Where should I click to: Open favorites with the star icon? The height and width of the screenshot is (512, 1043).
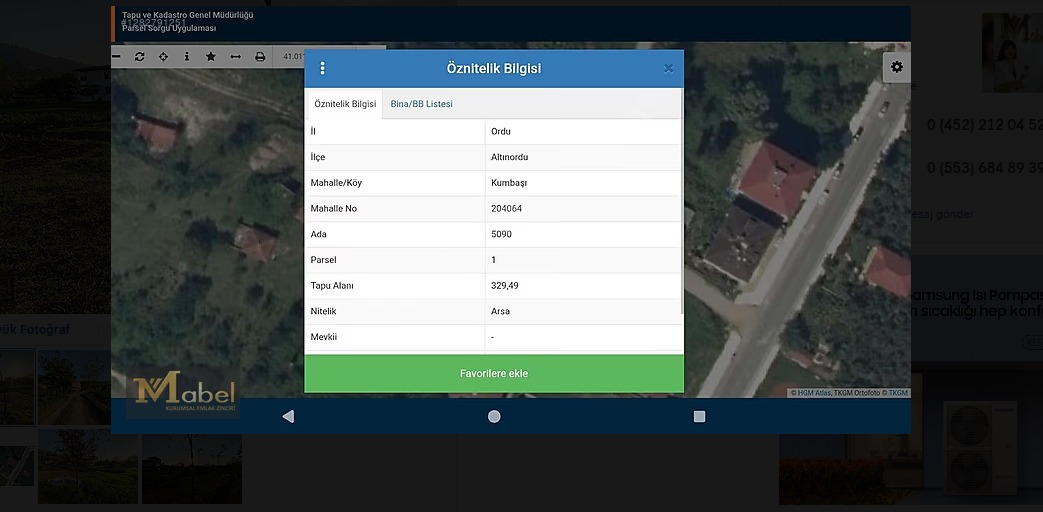(x=211, y=57)
